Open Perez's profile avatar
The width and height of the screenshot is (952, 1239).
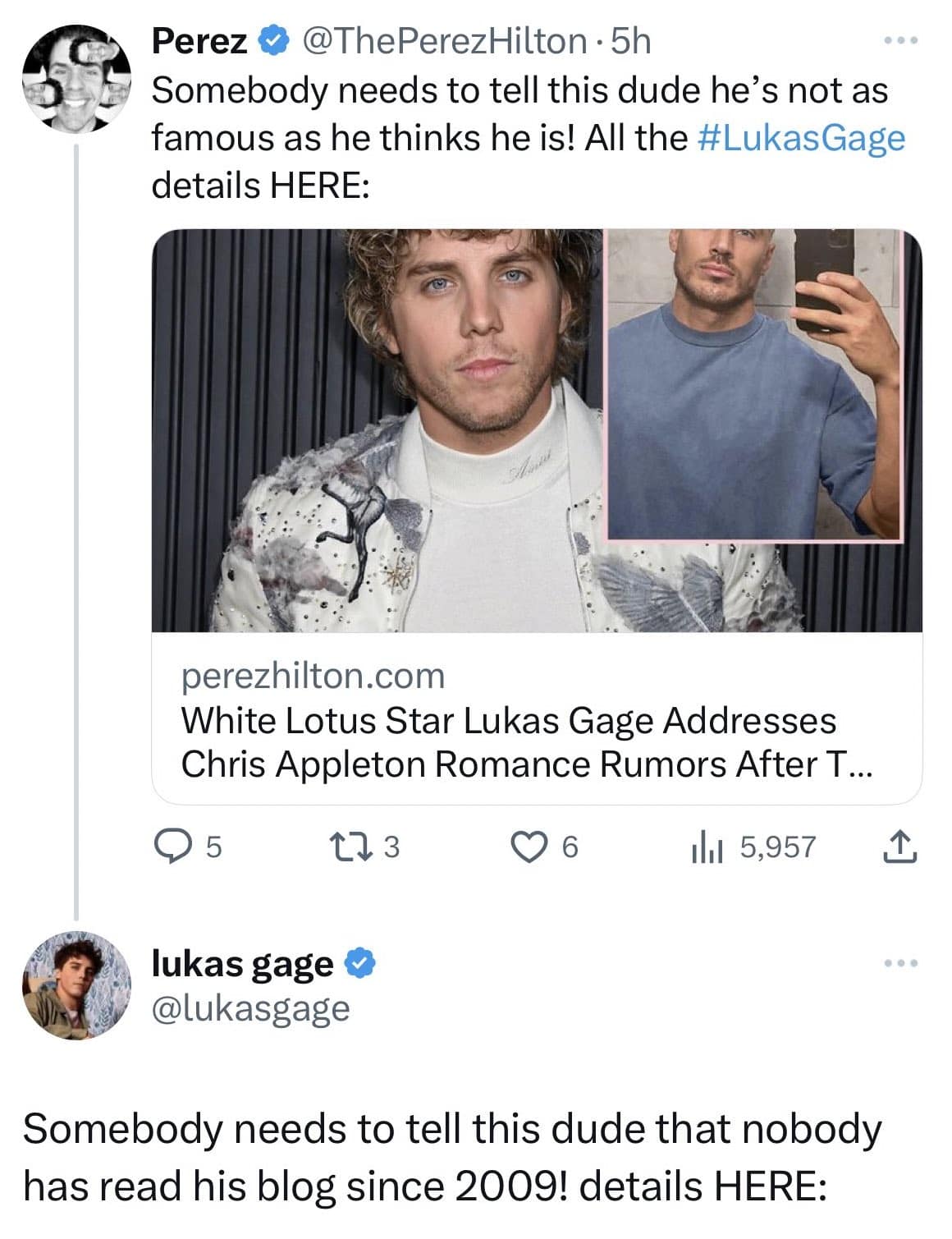tap(76, 79)
